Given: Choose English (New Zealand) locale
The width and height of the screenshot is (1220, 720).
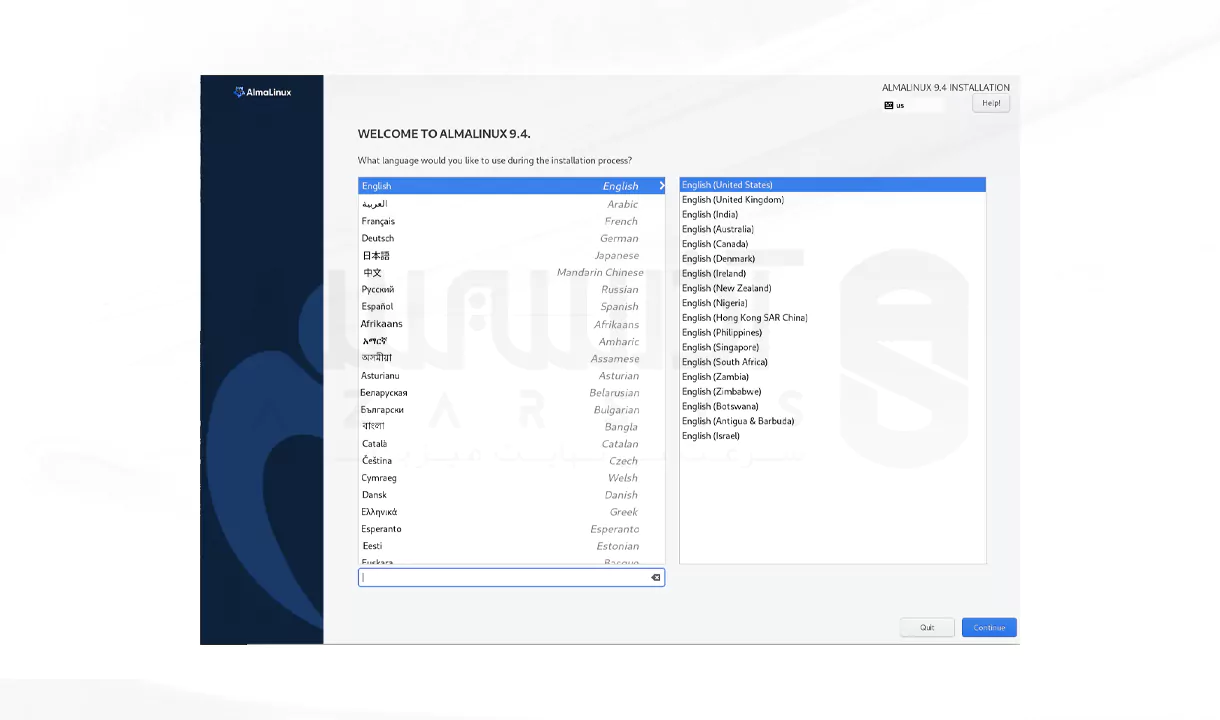Looking at the screenshot, I should 832,288.
